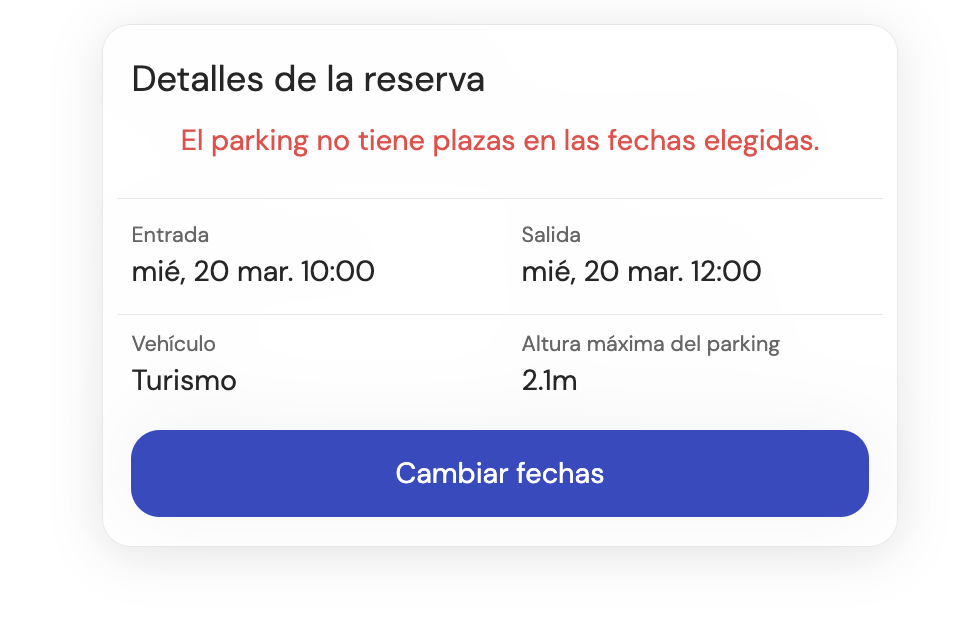
Task: Click the Salida label
Action: pyautogui.click(x=550, y=235)
